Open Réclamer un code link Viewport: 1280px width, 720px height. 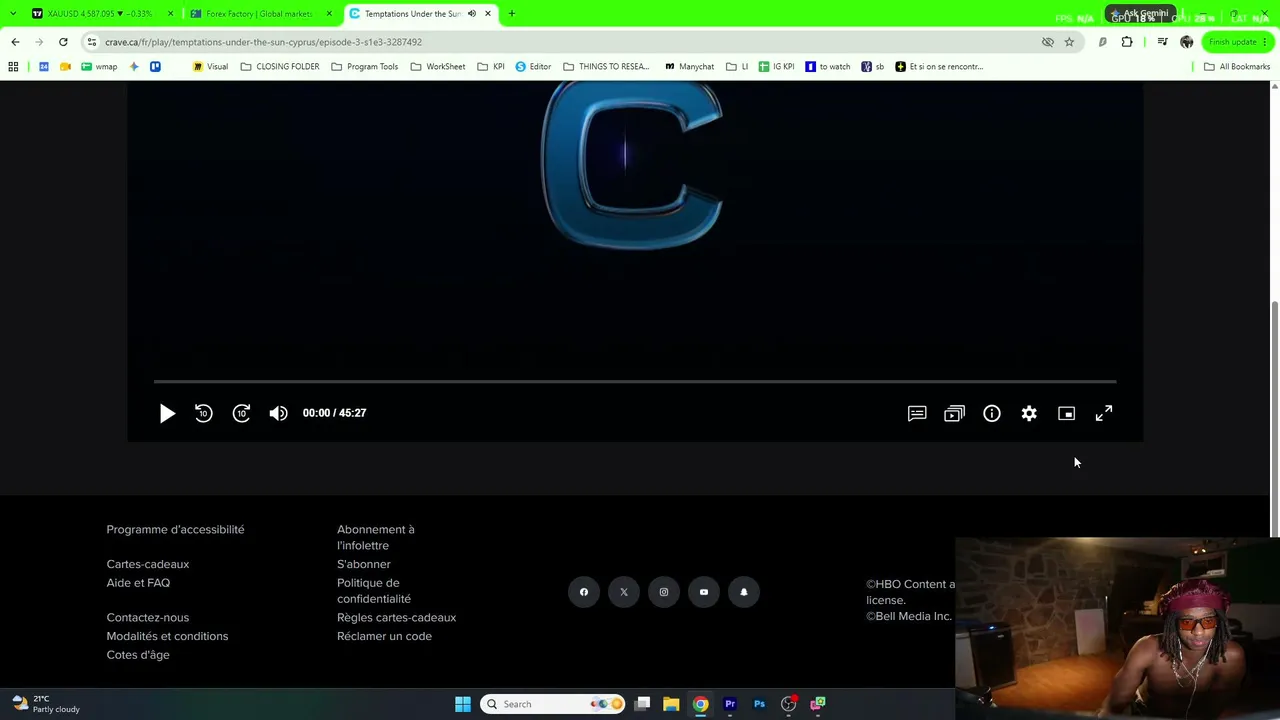pyautogui.click(x=384, y=636)
